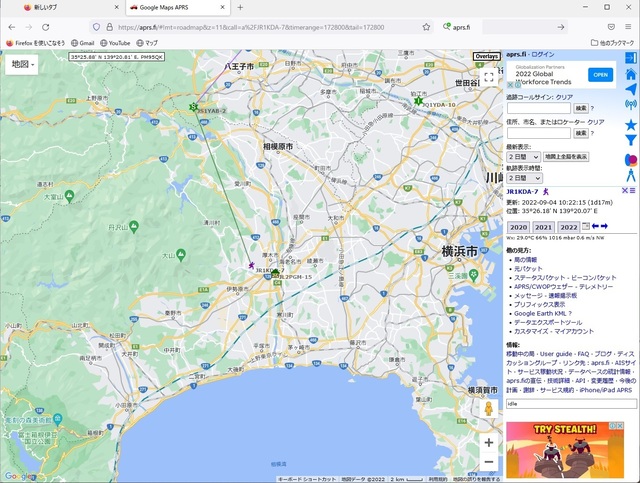Click the 地図上全局を表示 button
Image resolution: width=640 pixels, height=483 pixels.
pos(566,157)
